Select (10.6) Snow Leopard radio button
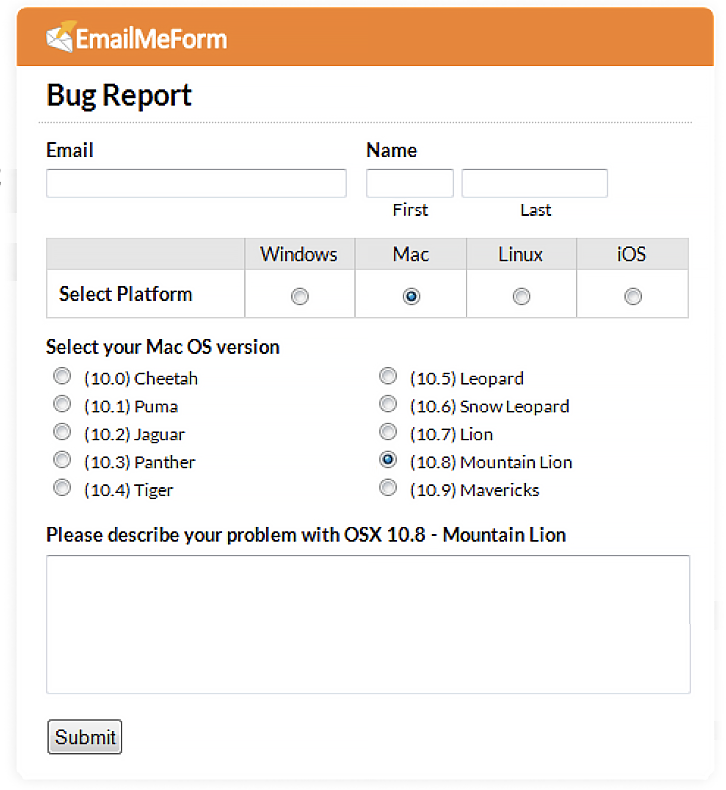Screen dimensions: 726x790 [x=388, y=404]
